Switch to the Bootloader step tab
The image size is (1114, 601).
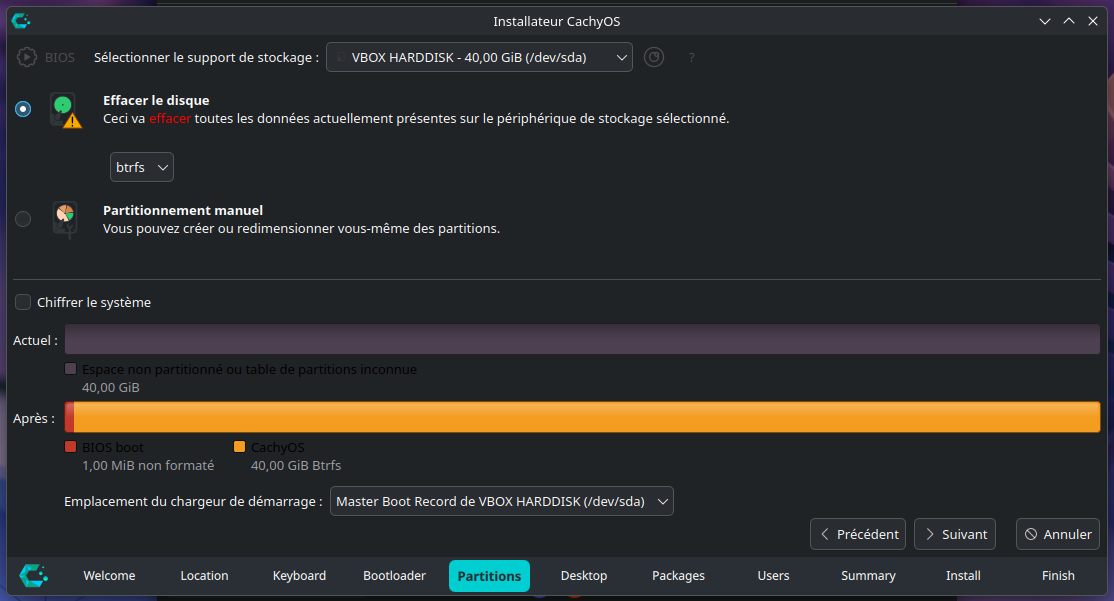pyautogui.click(x=394, y=576)
